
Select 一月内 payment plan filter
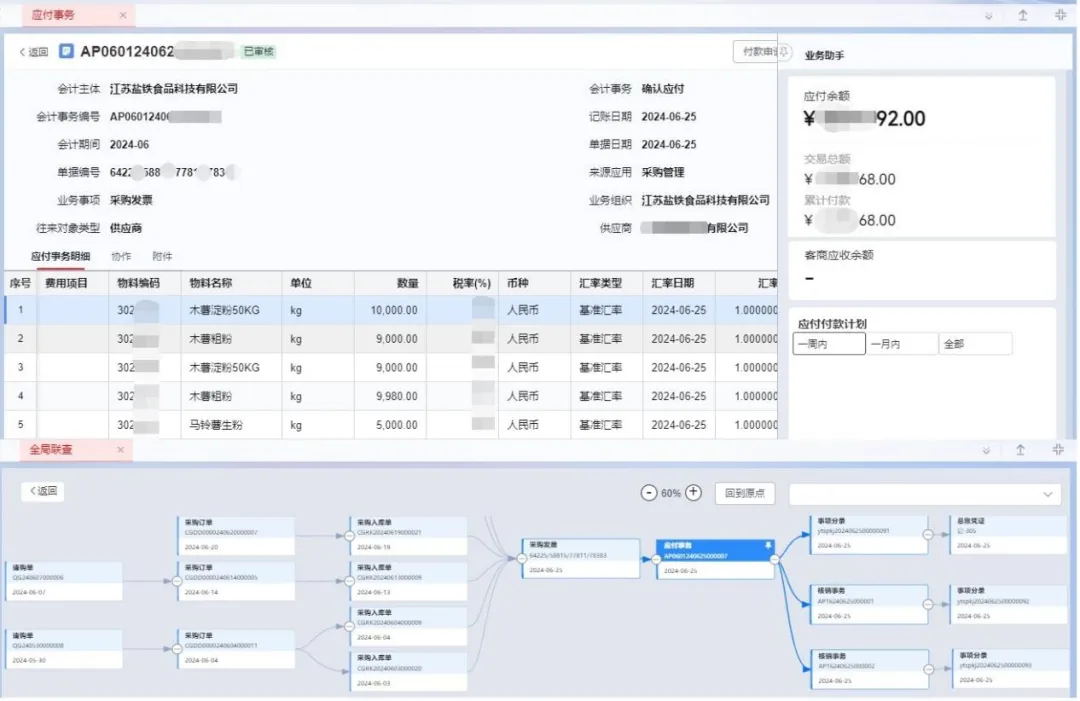(901, 344)
